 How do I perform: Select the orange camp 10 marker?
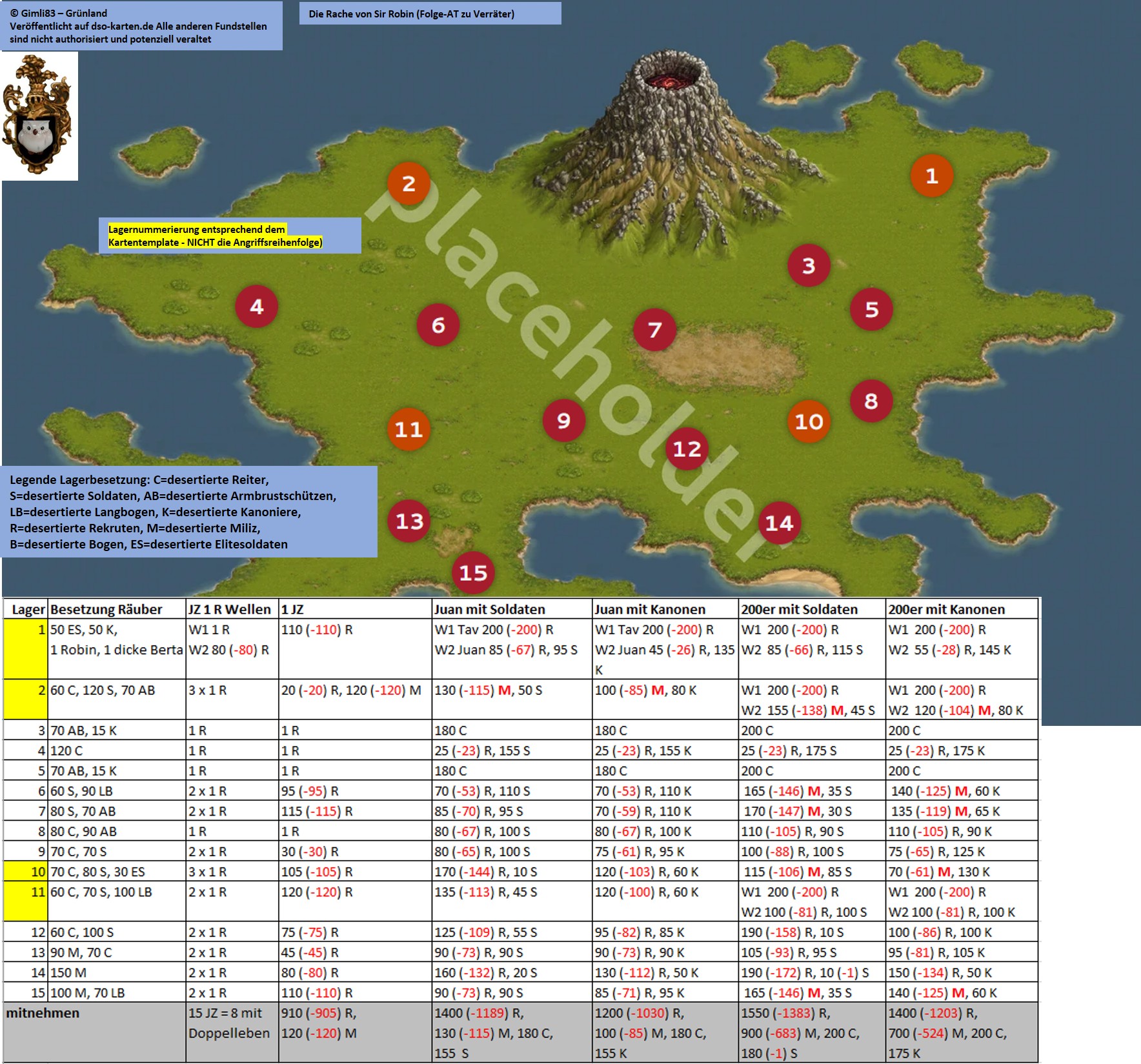click(809, 422)
